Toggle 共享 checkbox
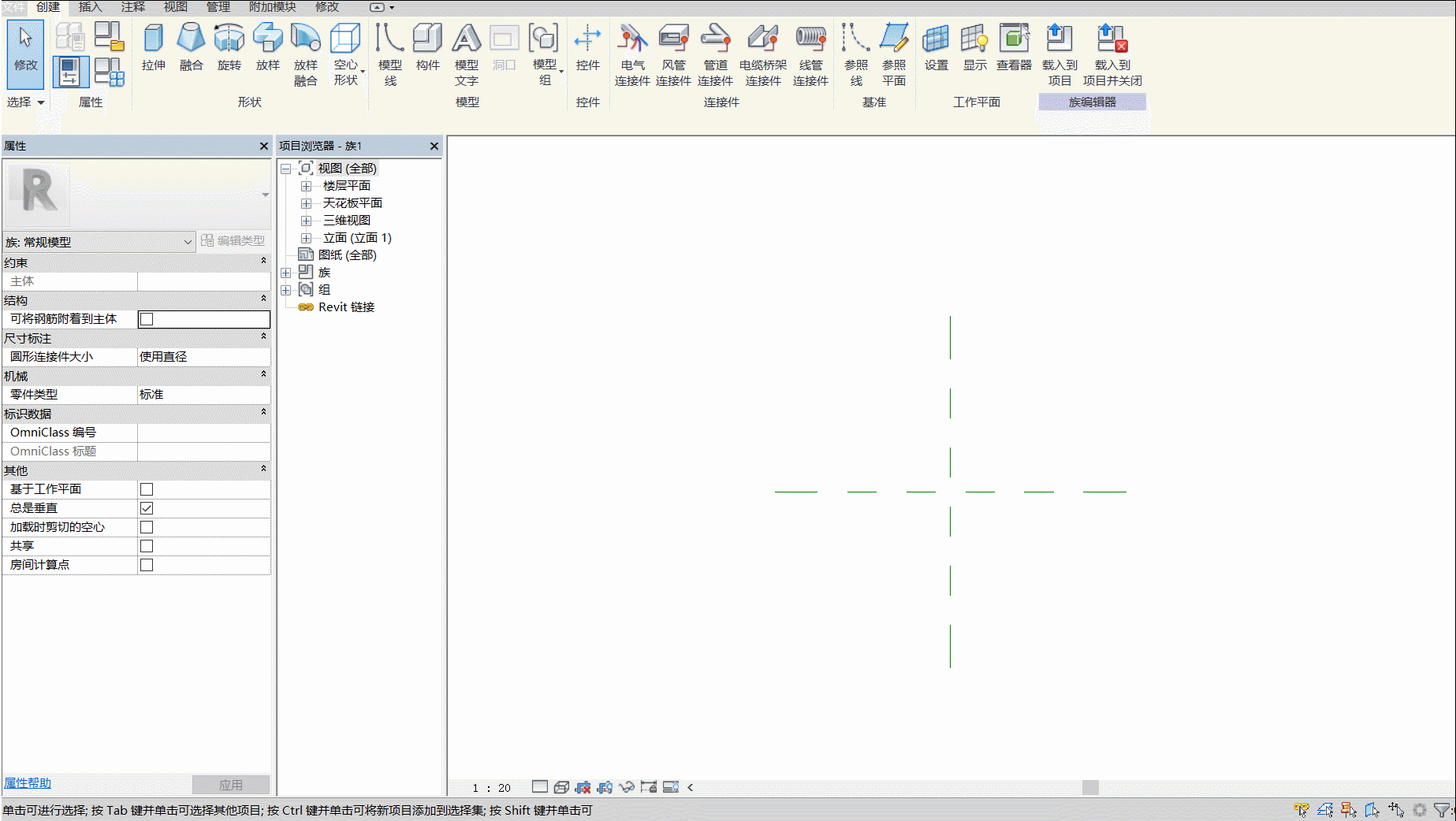This screenshot has width=1456, height=821. coord(147,546)
